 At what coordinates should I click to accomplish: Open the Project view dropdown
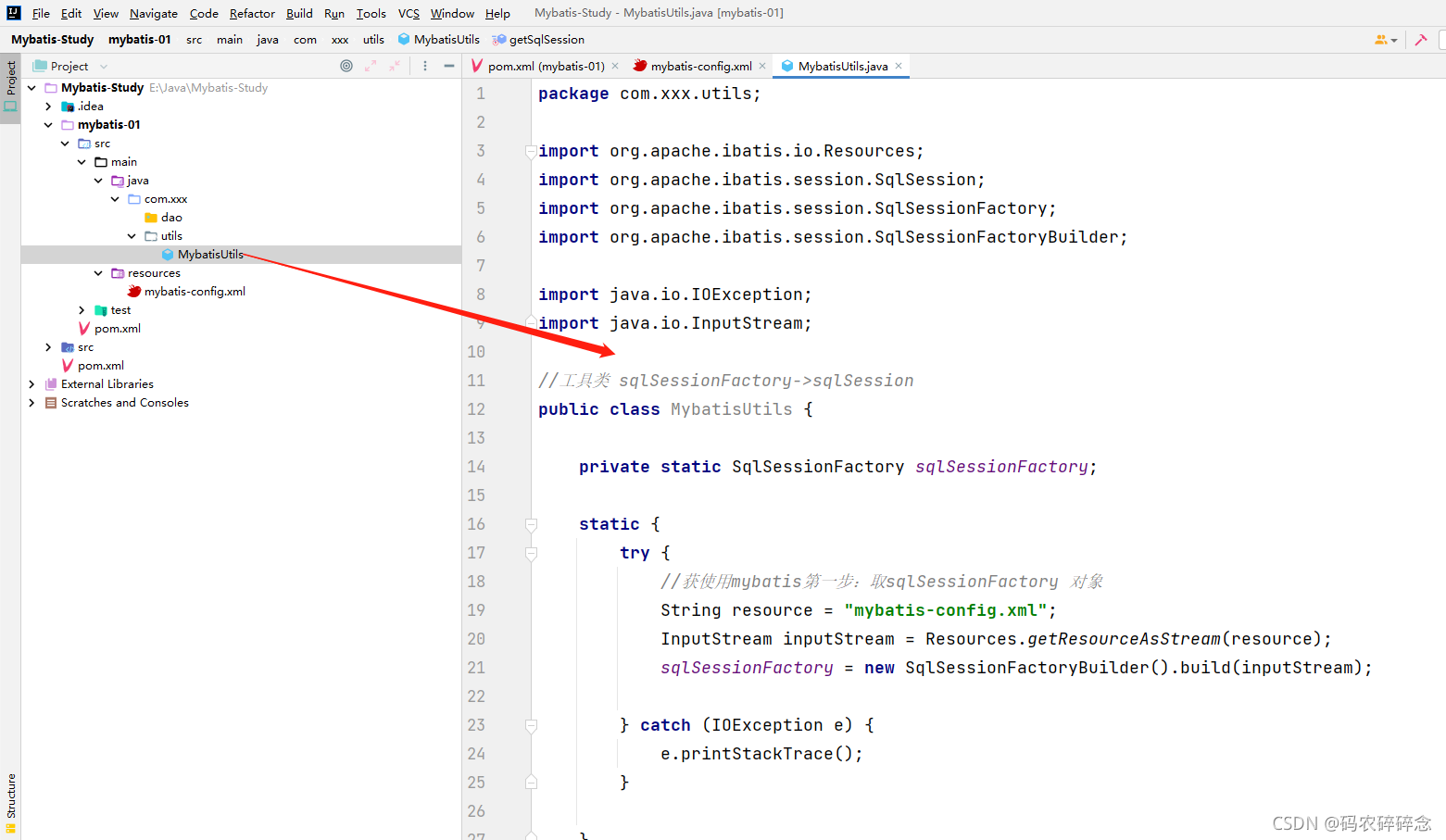[x=70, y=66]
